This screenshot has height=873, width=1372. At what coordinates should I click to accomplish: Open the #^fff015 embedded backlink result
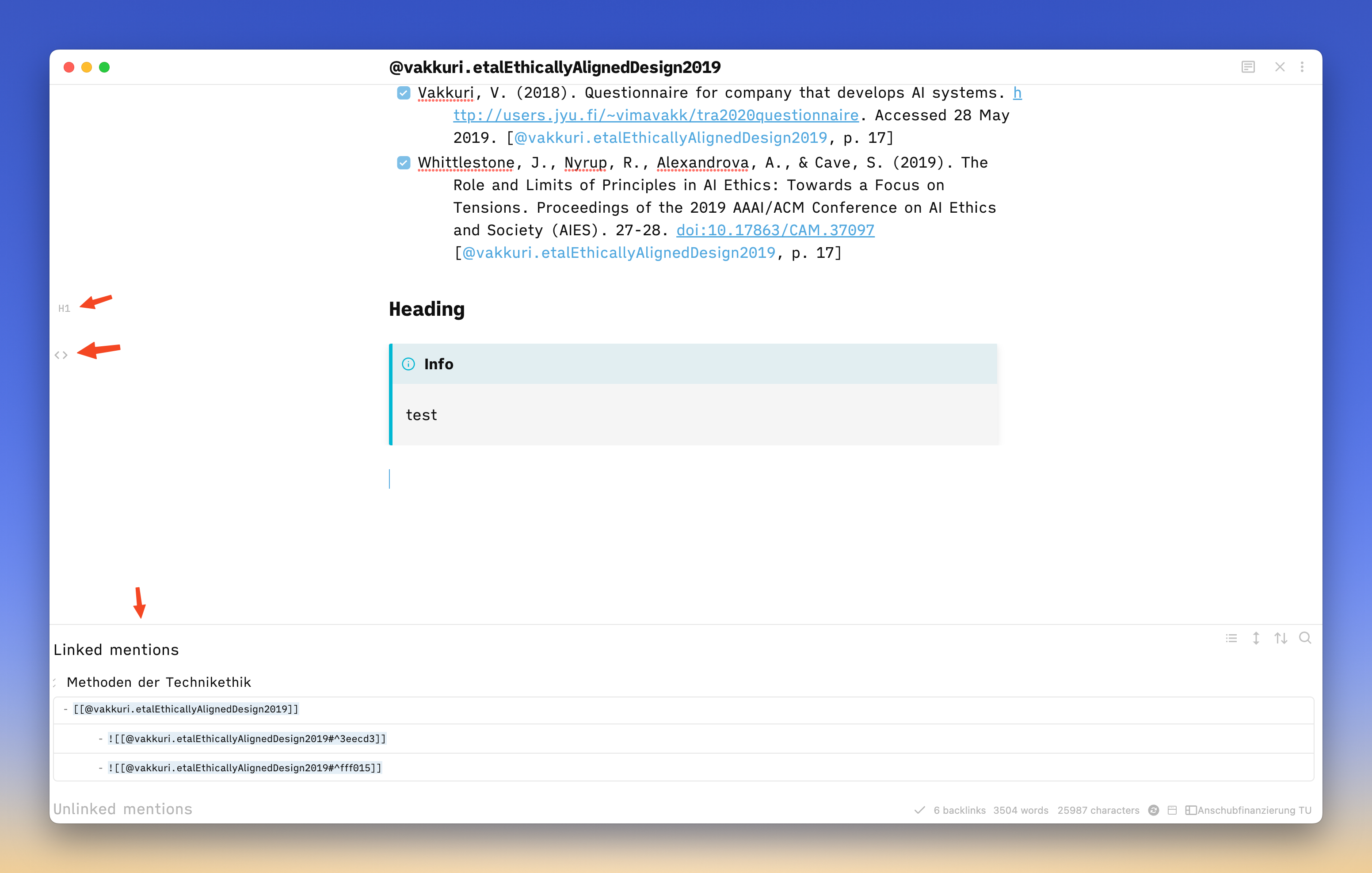tap(245, 768)
